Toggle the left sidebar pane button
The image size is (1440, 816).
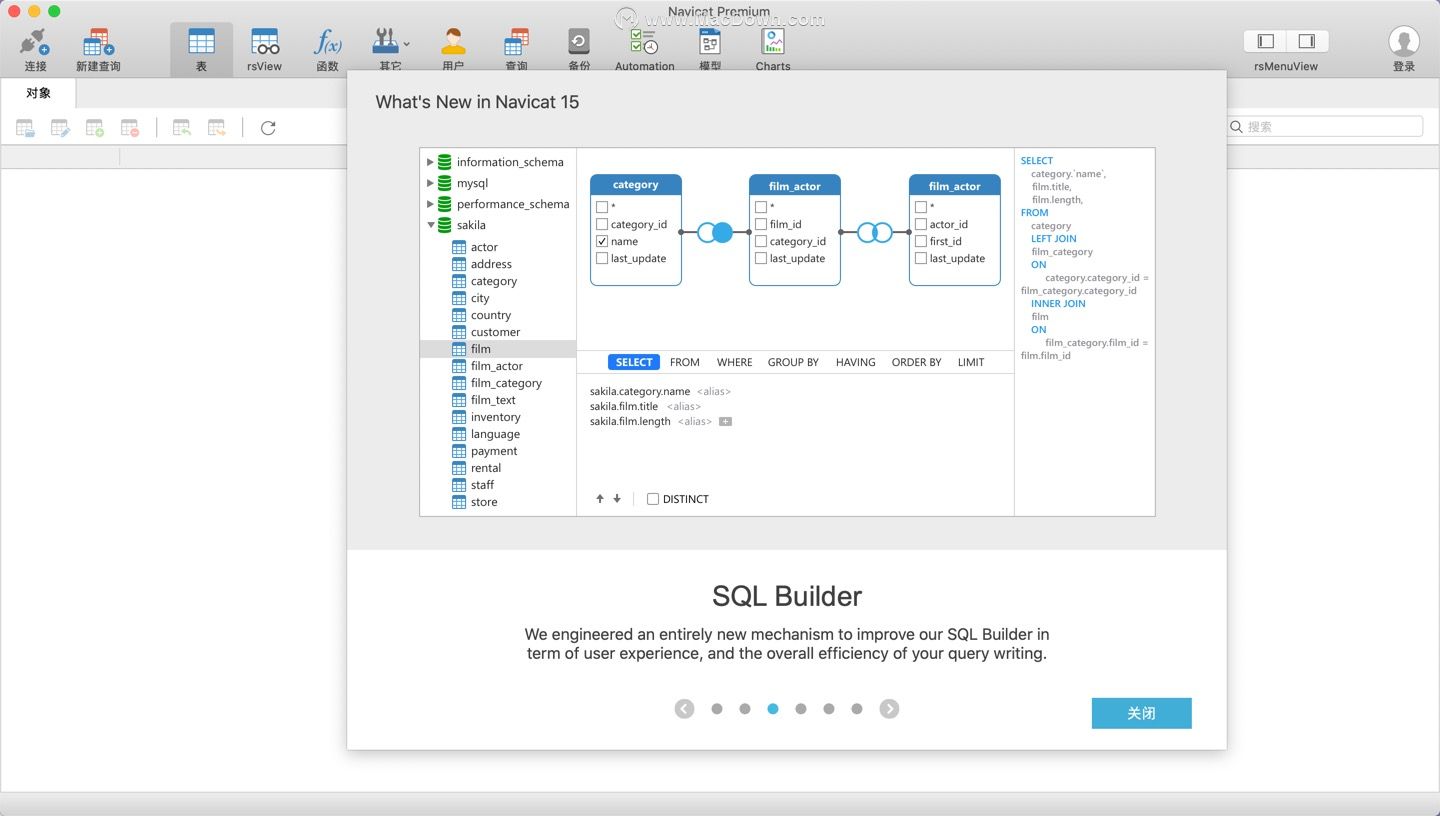point(1265,41)
